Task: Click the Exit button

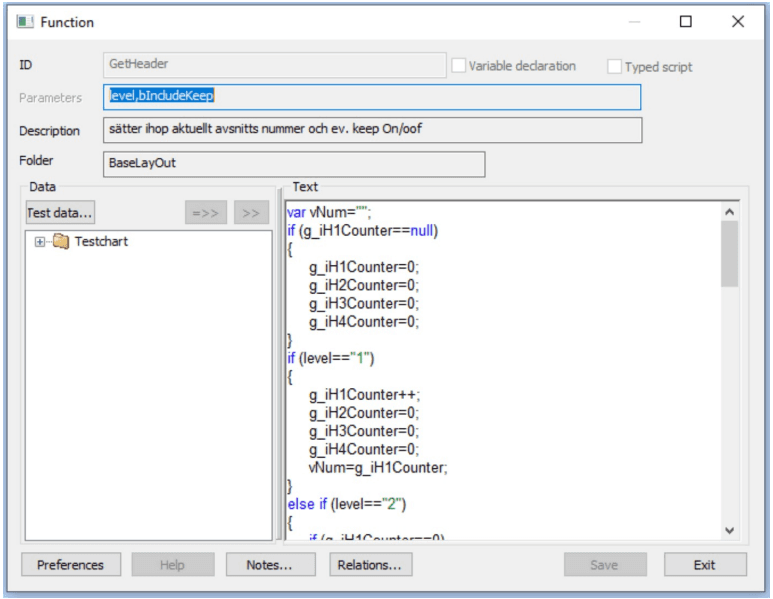Action: point(704,565)
